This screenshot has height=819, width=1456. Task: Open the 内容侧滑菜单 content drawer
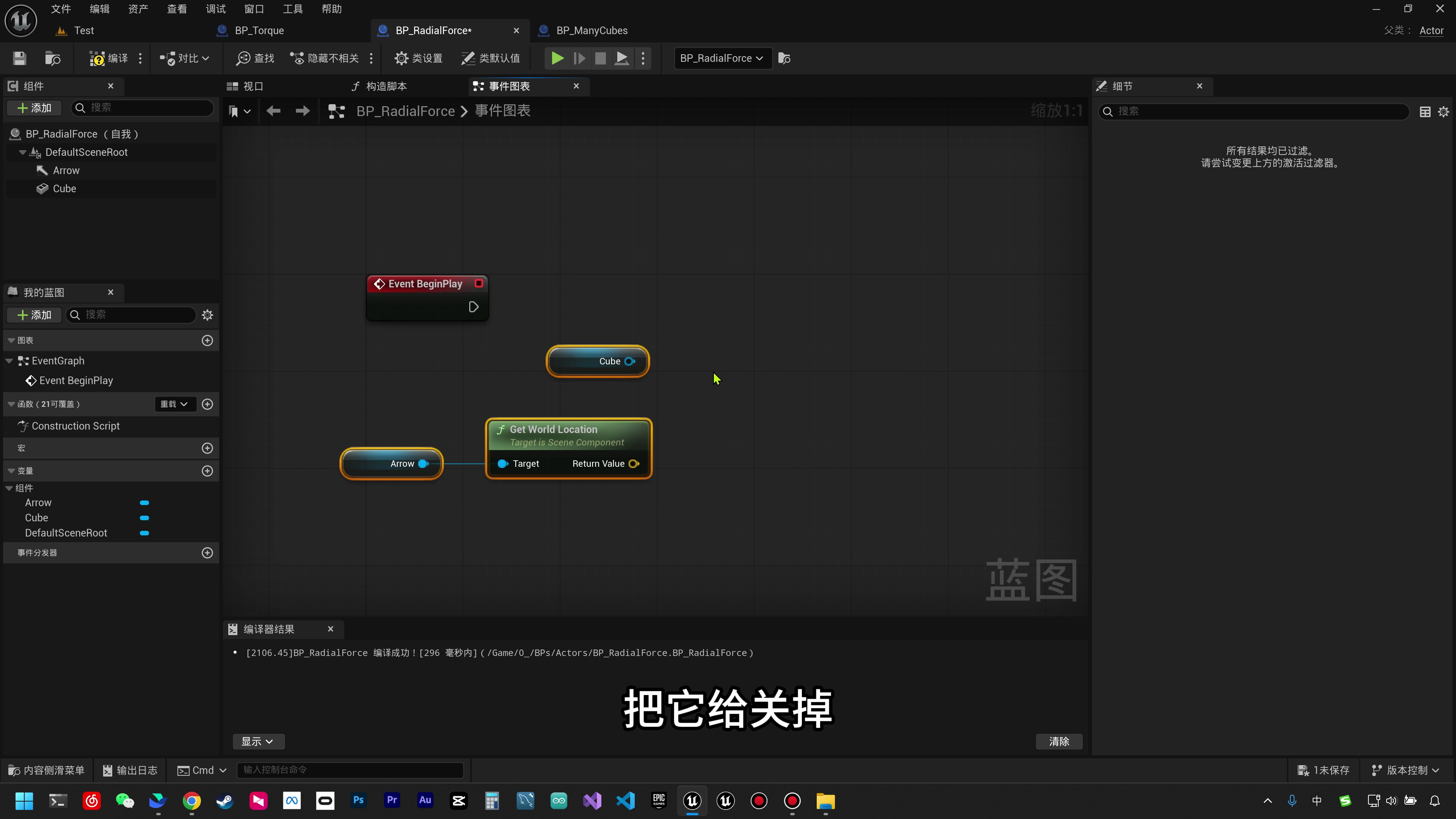click(46, 770)
